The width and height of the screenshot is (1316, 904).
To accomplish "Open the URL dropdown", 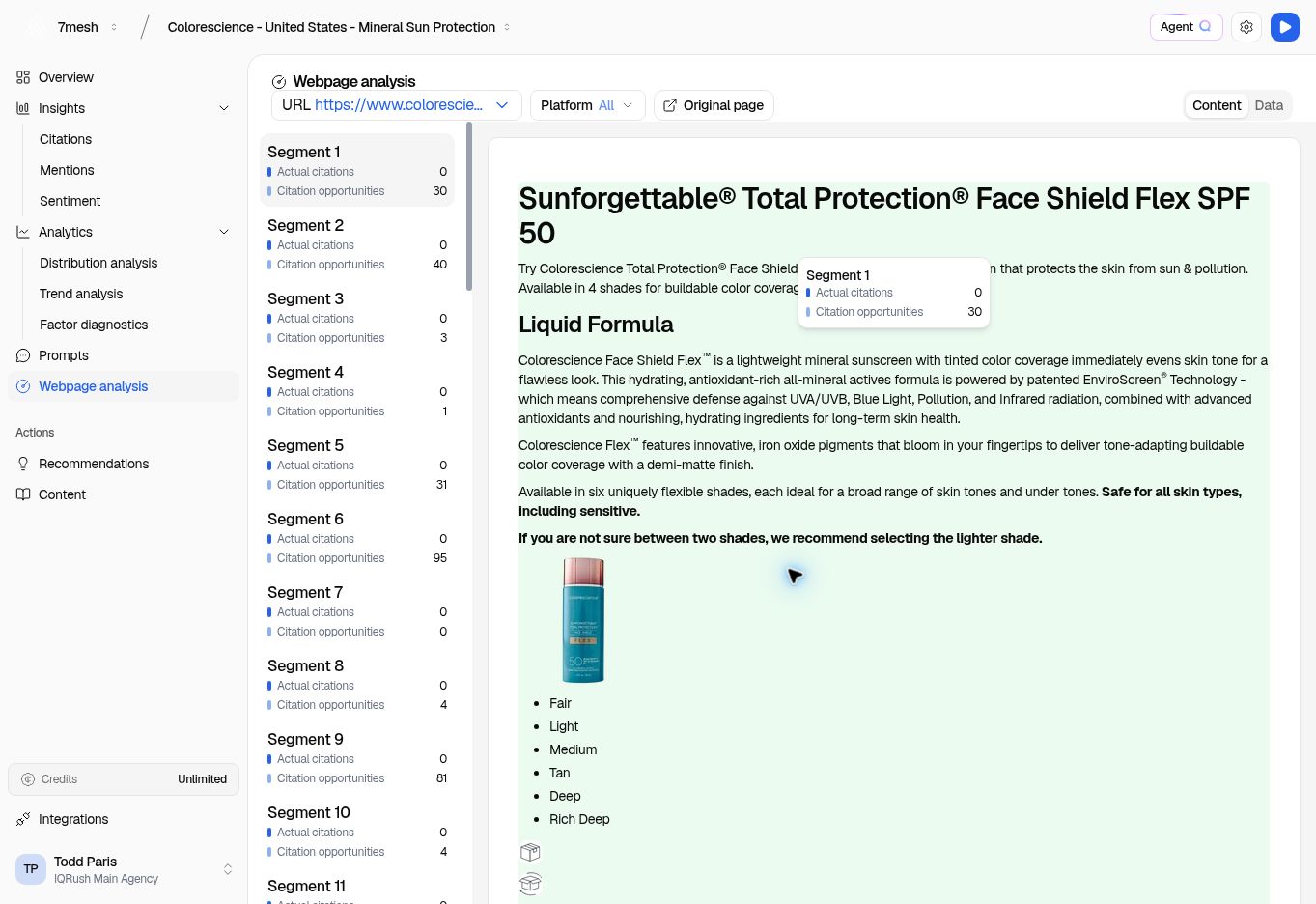I will point(397,105).
